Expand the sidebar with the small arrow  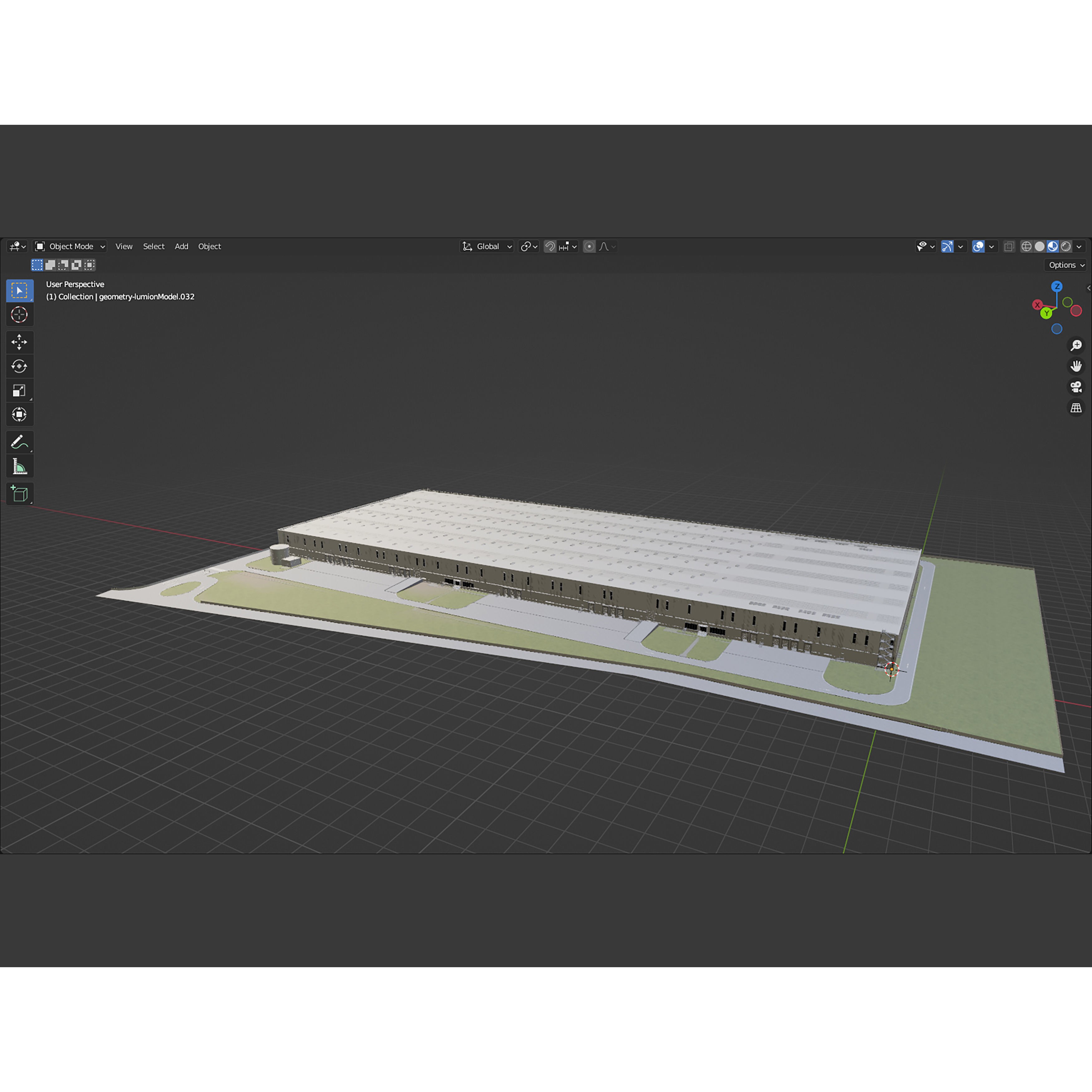tap(1089, 288)
